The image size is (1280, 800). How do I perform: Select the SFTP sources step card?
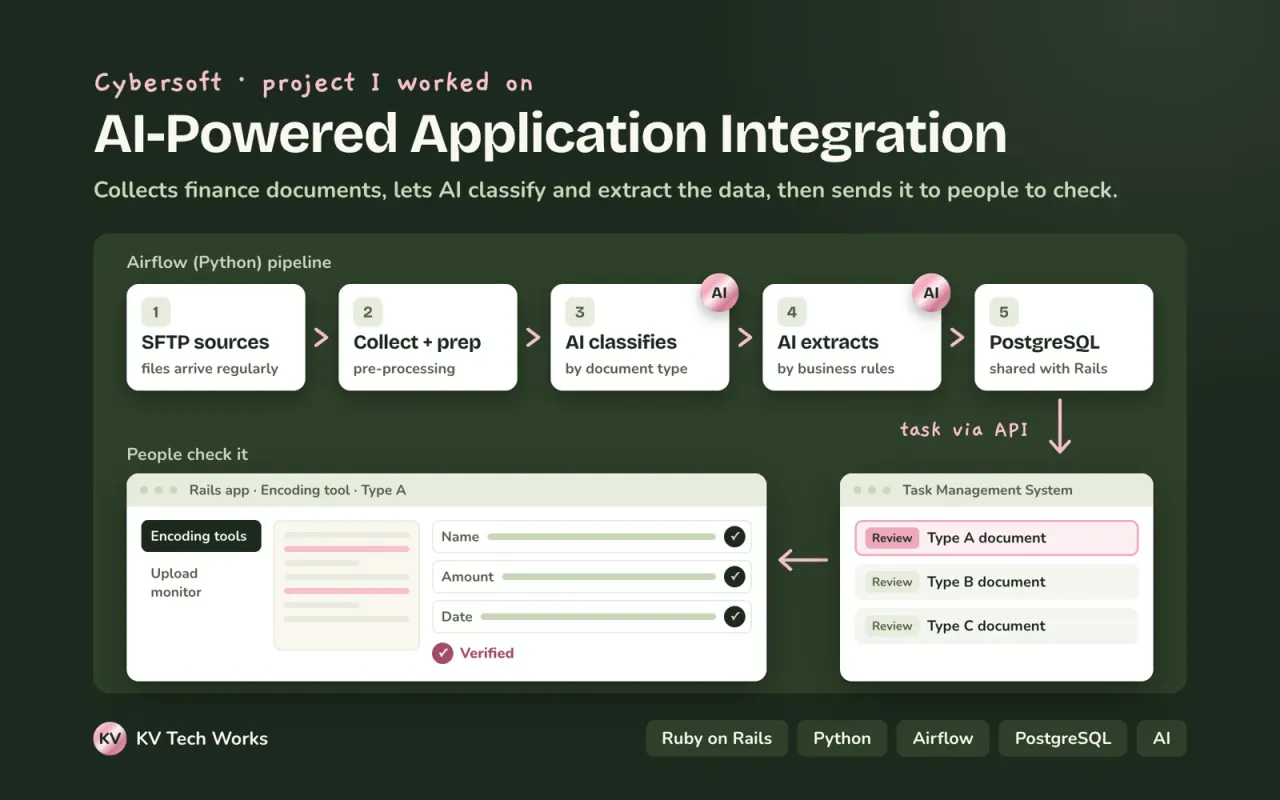[216, 337]
